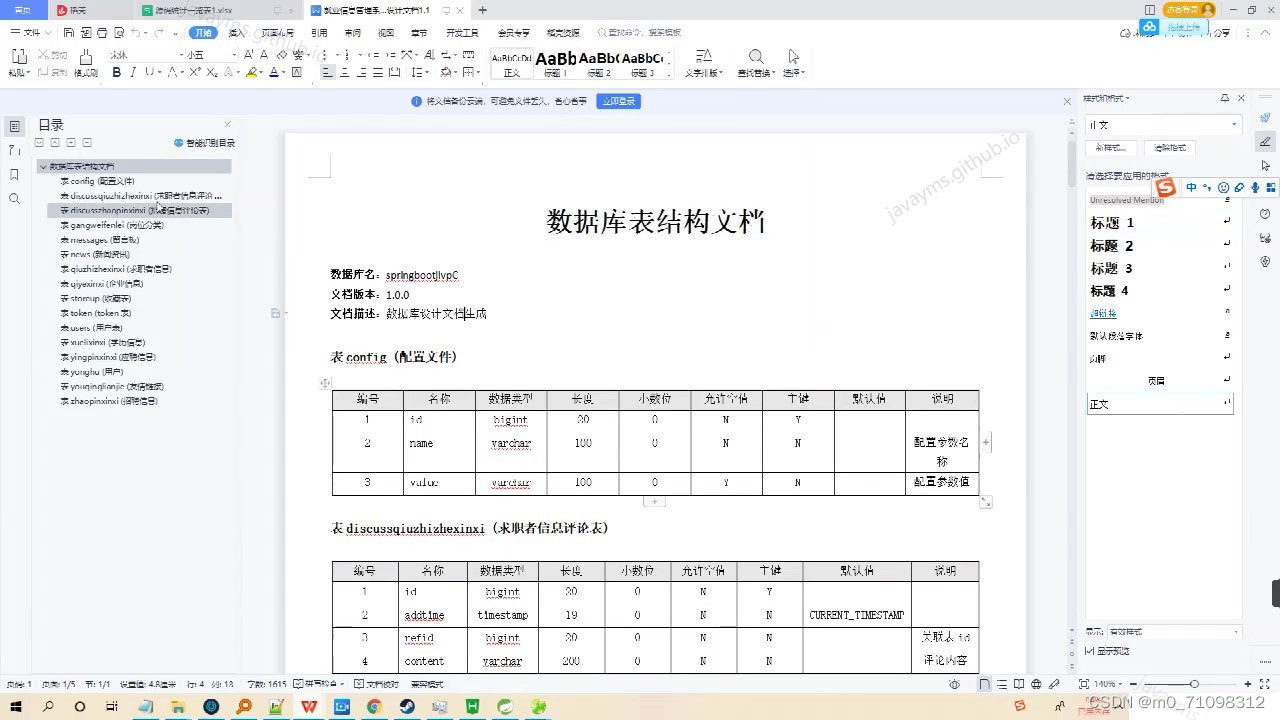Save the document with the save icon

[69, 33]
